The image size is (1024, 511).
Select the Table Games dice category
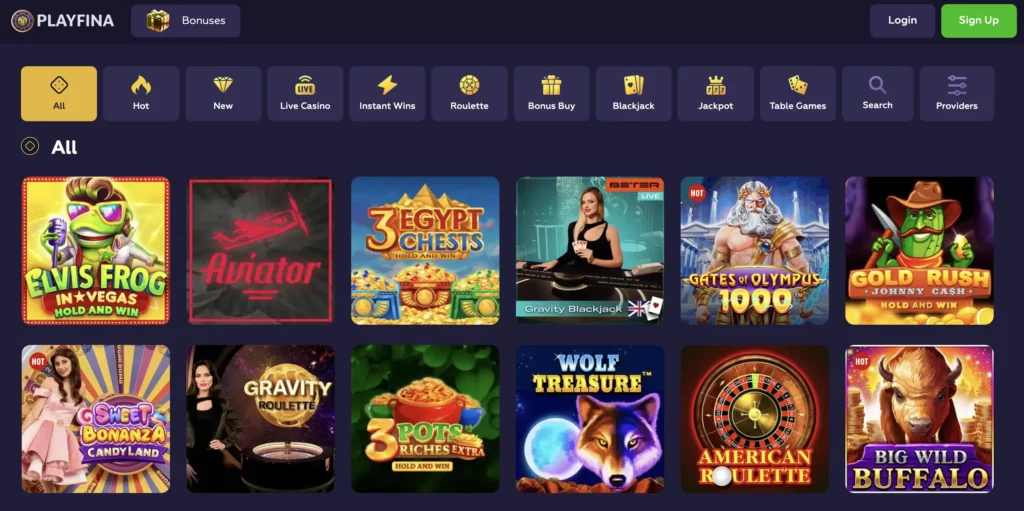(x=798, y=93)
